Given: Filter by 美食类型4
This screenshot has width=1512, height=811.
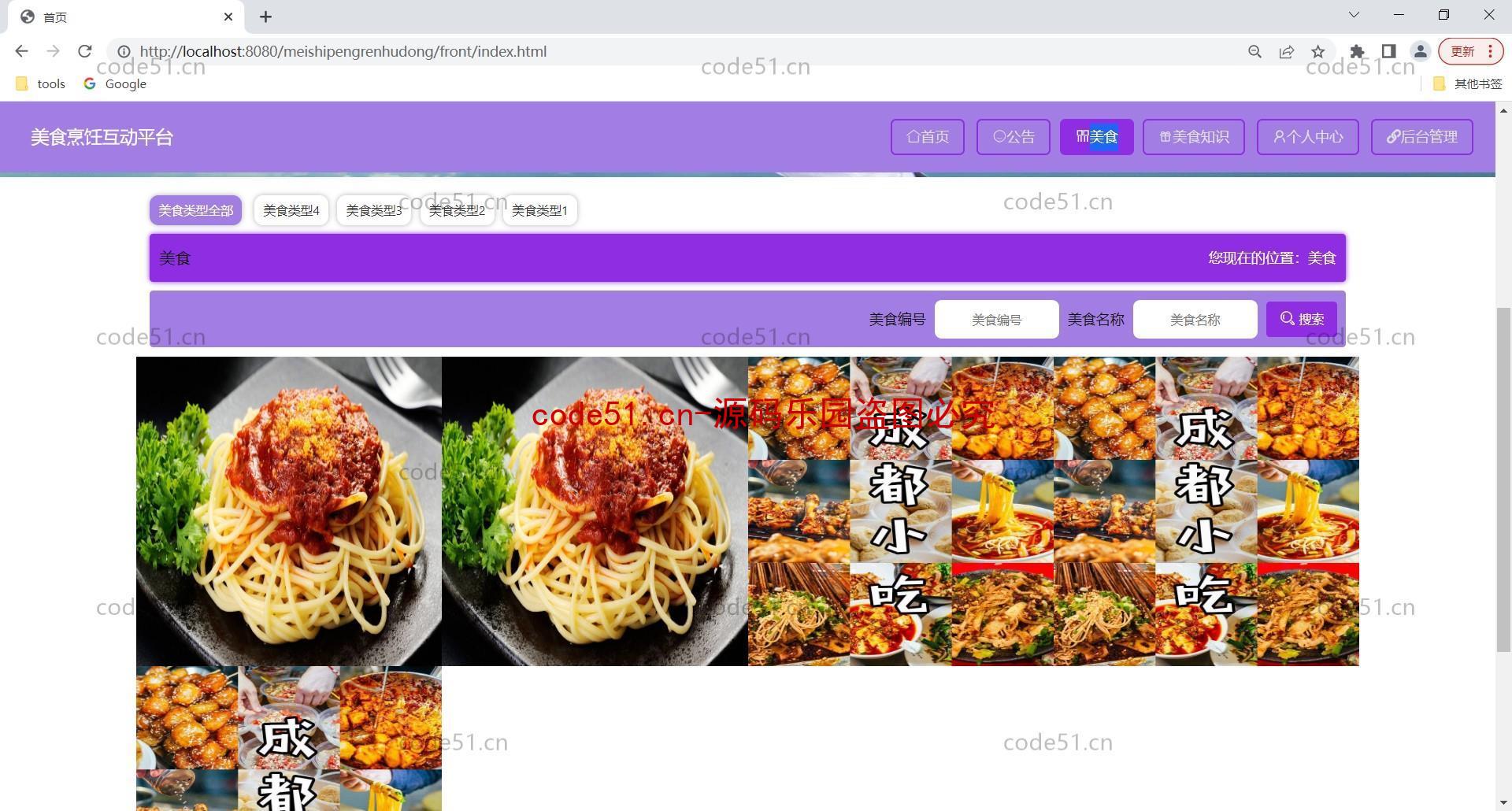Looking at the screenshot, I should (291, 210).
